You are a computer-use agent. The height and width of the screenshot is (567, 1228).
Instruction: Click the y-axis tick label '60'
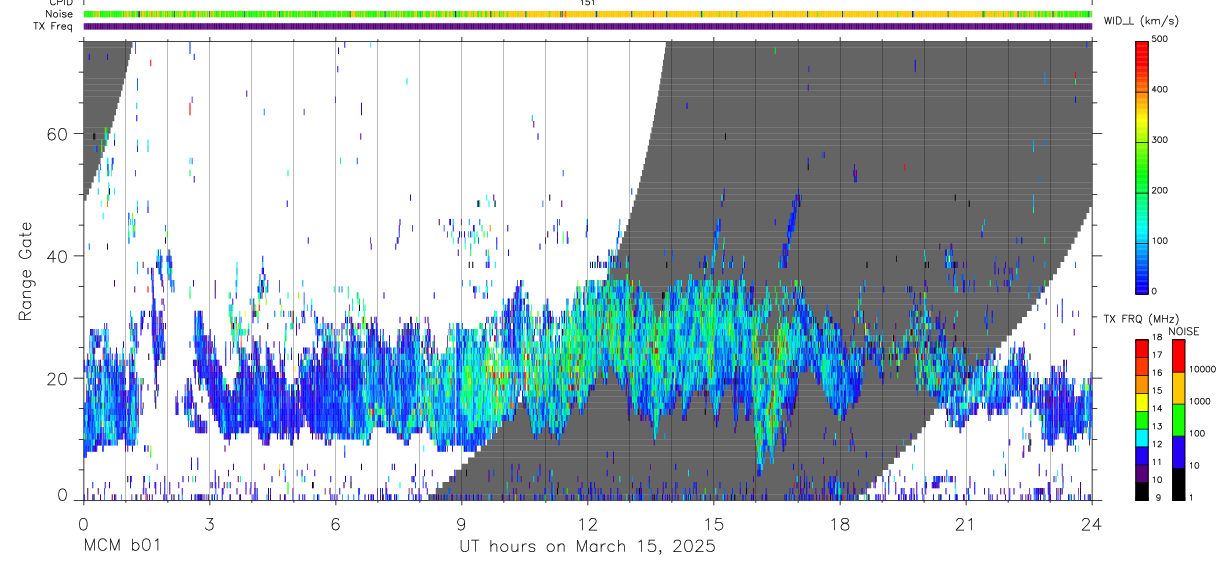click(x=58, y=133)
